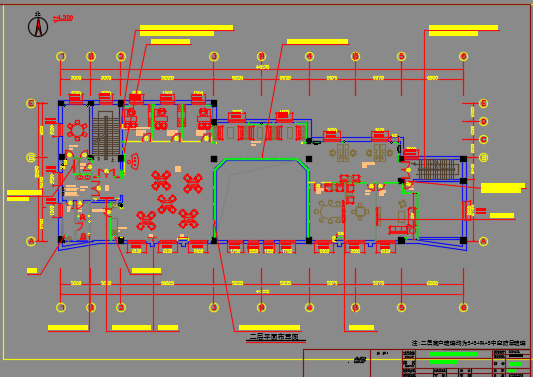The height and width of the screenshot is (377, 533).
Task: Select top-row axis bubble 1
Action: [x=61, y=56]
